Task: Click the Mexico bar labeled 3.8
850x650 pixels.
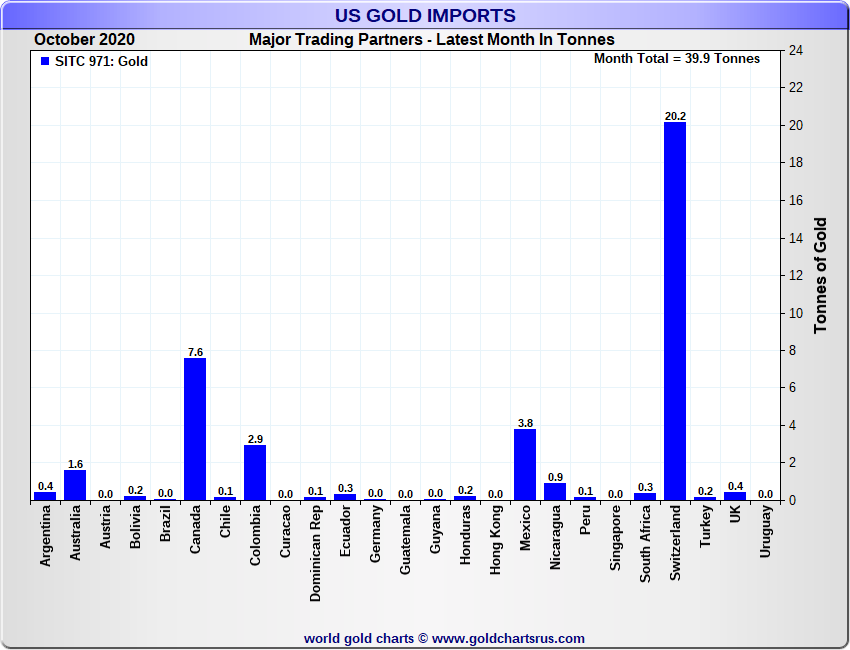Action: pyautogui.click(x=525, y=464)
